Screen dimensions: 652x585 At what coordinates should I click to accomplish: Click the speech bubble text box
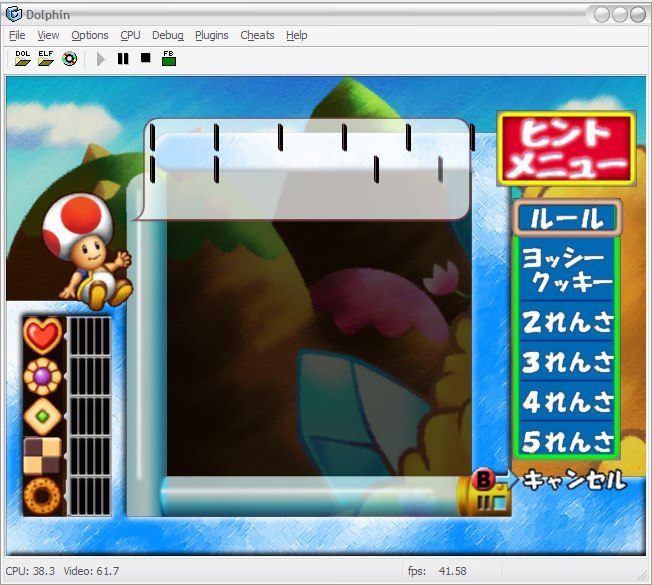[306, 169]
